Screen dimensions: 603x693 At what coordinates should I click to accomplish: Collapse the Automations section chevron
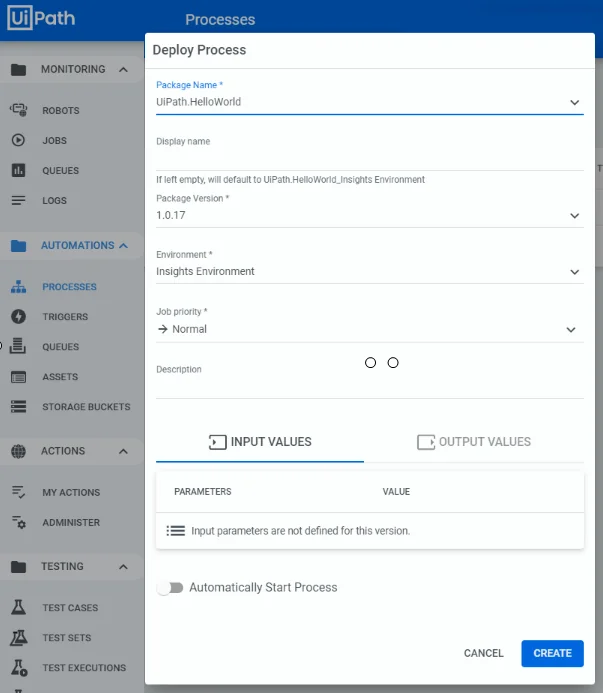[123, 245]
